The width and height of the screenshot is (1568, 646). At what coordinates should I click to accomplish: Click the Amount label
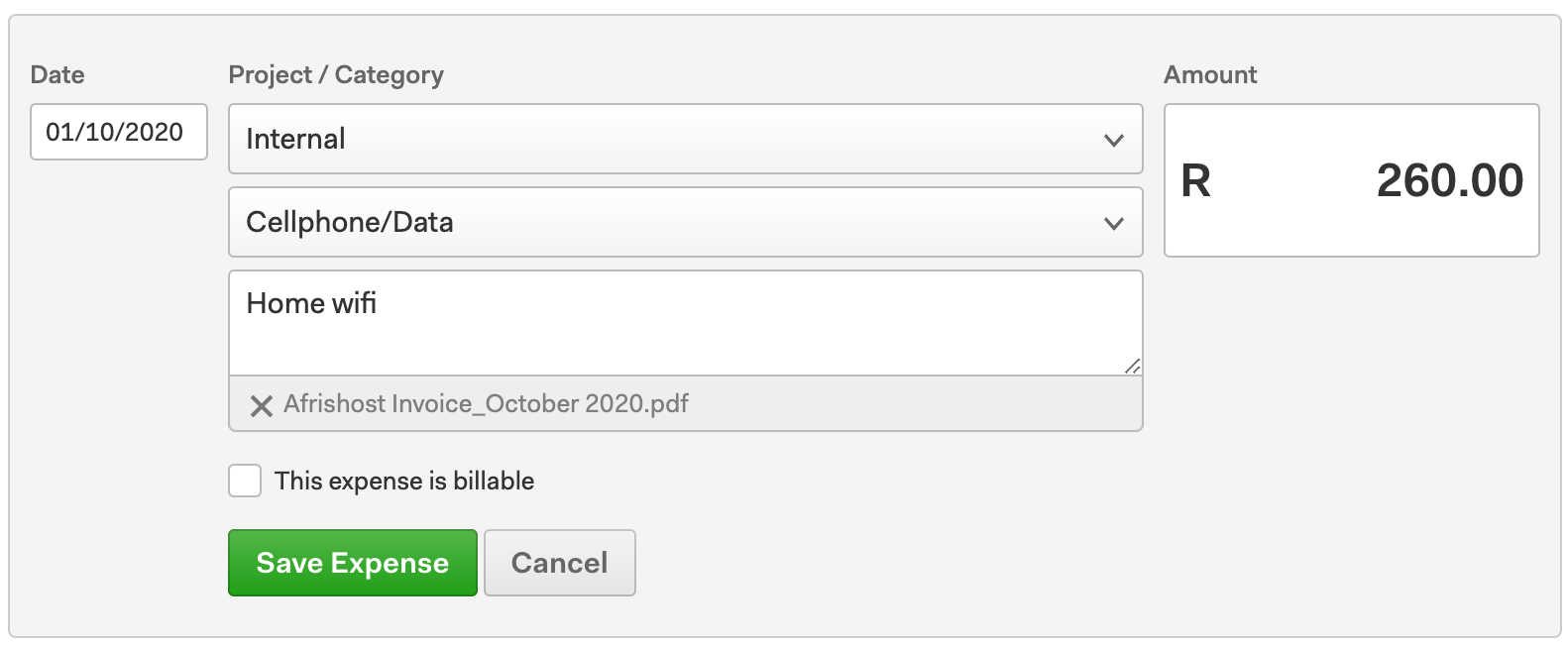1210,75
